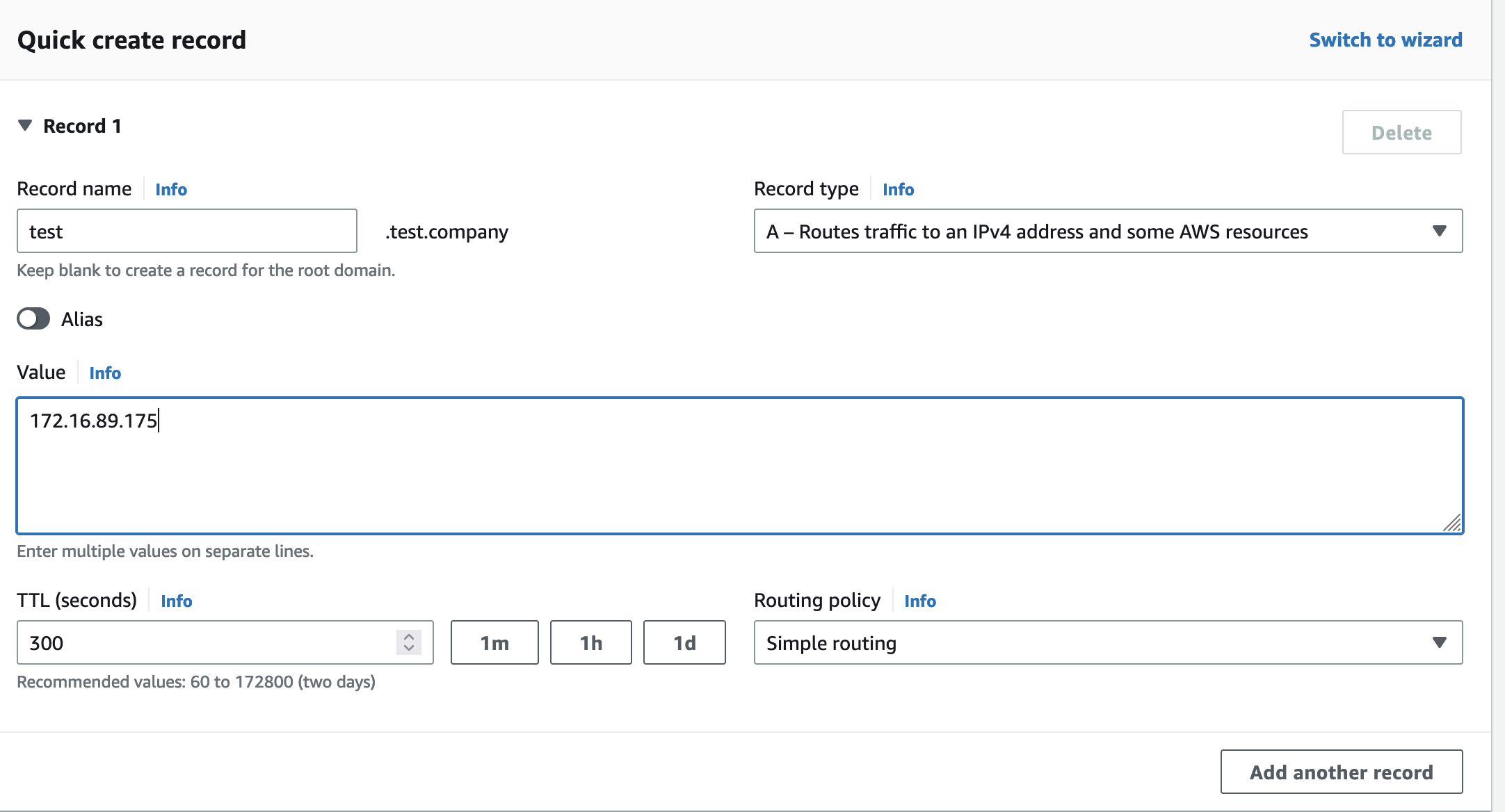Open Info next to Record name
This screenshot has height=812, width=1505.
(171, 190)
